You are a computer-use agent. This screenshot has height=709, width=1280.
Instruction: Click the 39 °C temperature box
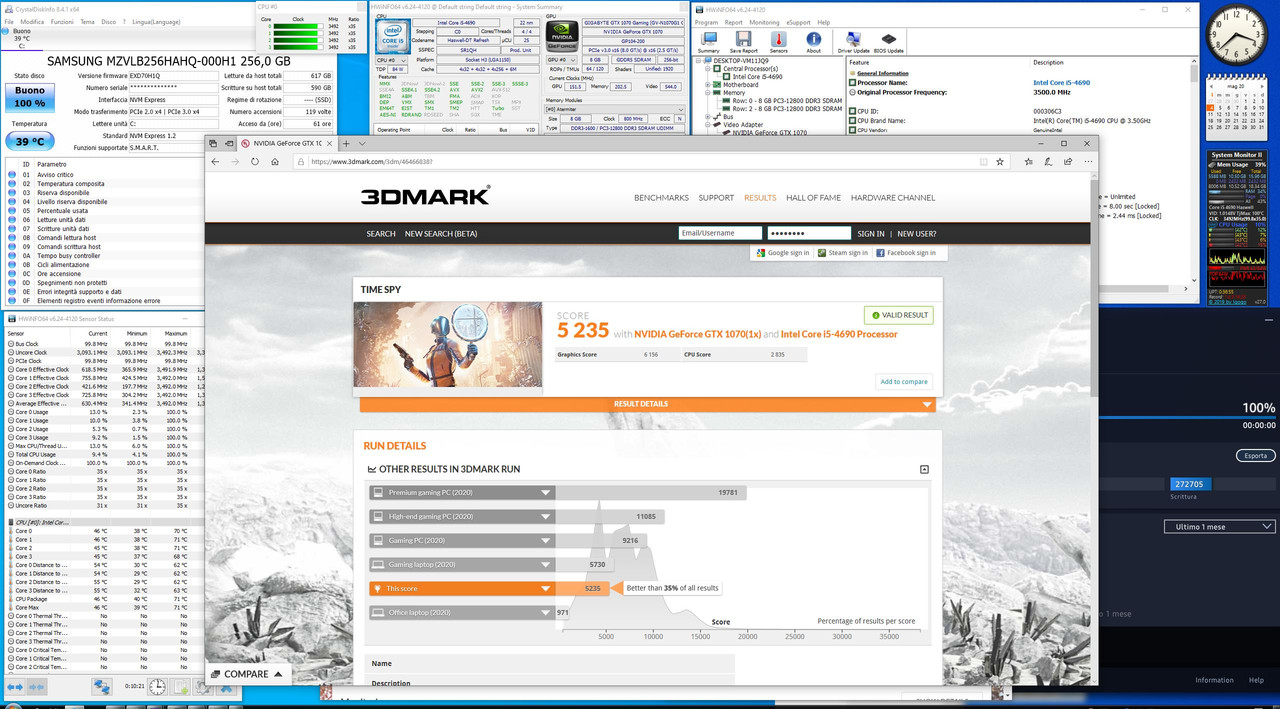[29, 142]
